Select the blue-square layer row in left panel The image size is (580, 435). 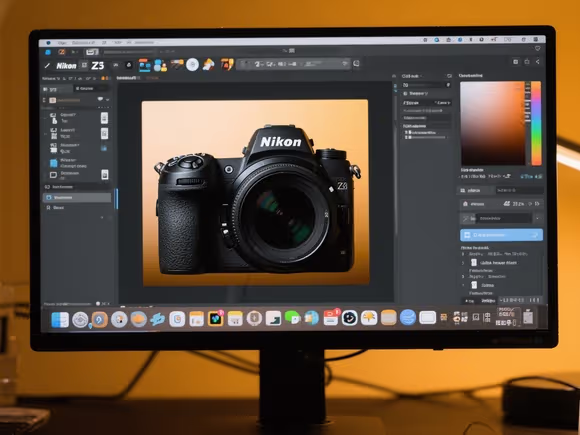[78, 163]
